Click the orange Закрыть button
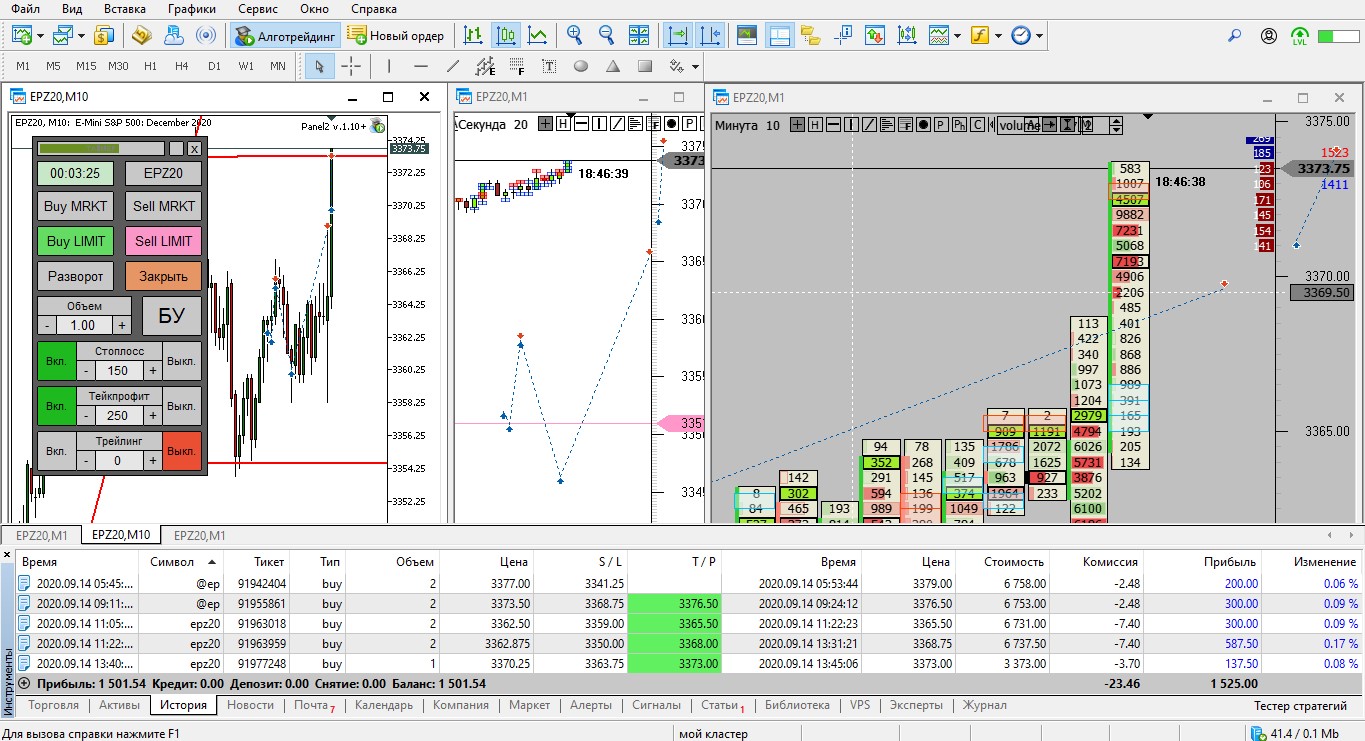 163,276
